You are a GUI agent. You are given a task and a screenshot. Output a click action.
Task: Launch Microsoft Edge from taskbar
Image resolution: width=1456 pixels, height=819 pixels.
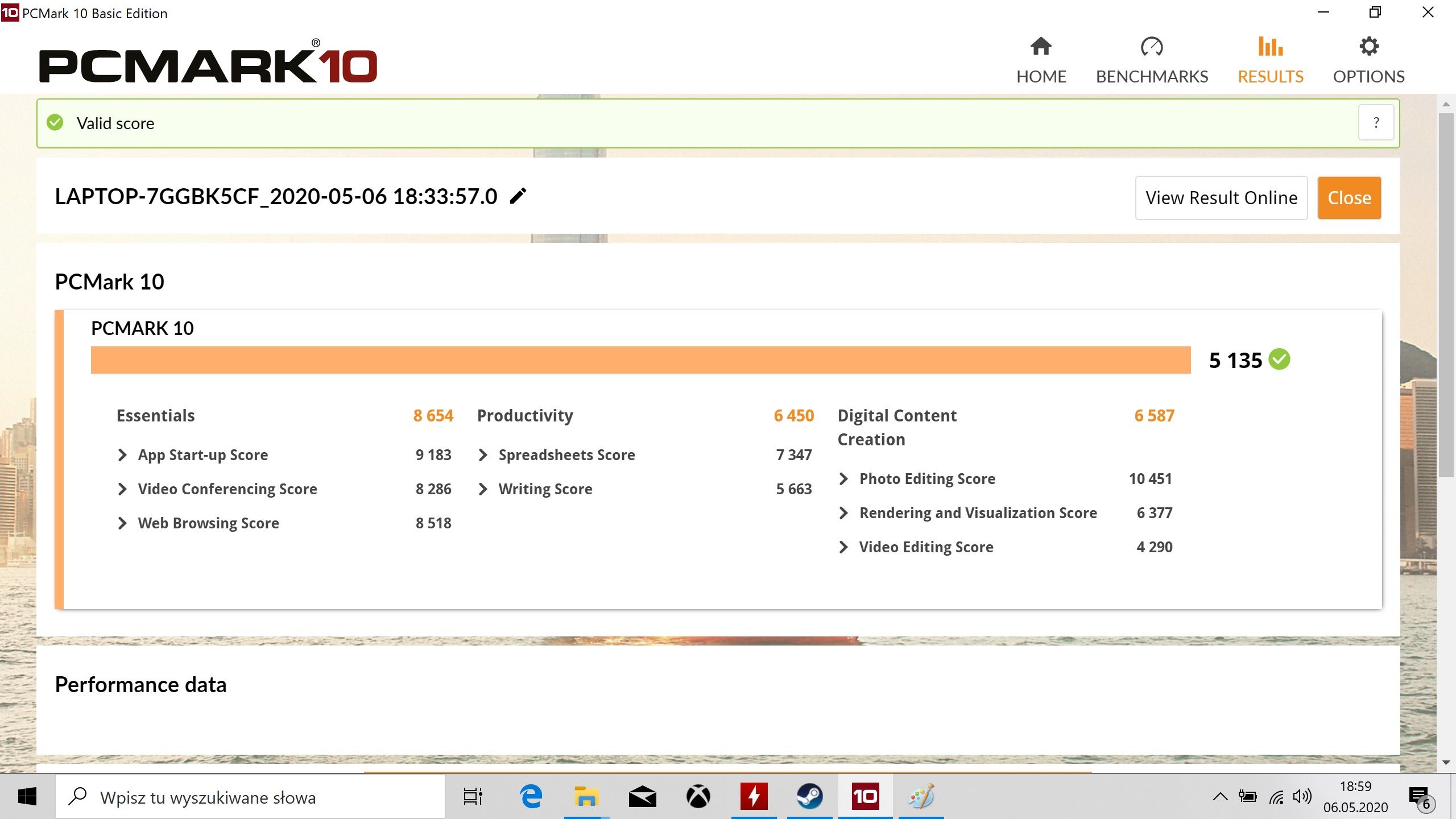pos(531,796)
